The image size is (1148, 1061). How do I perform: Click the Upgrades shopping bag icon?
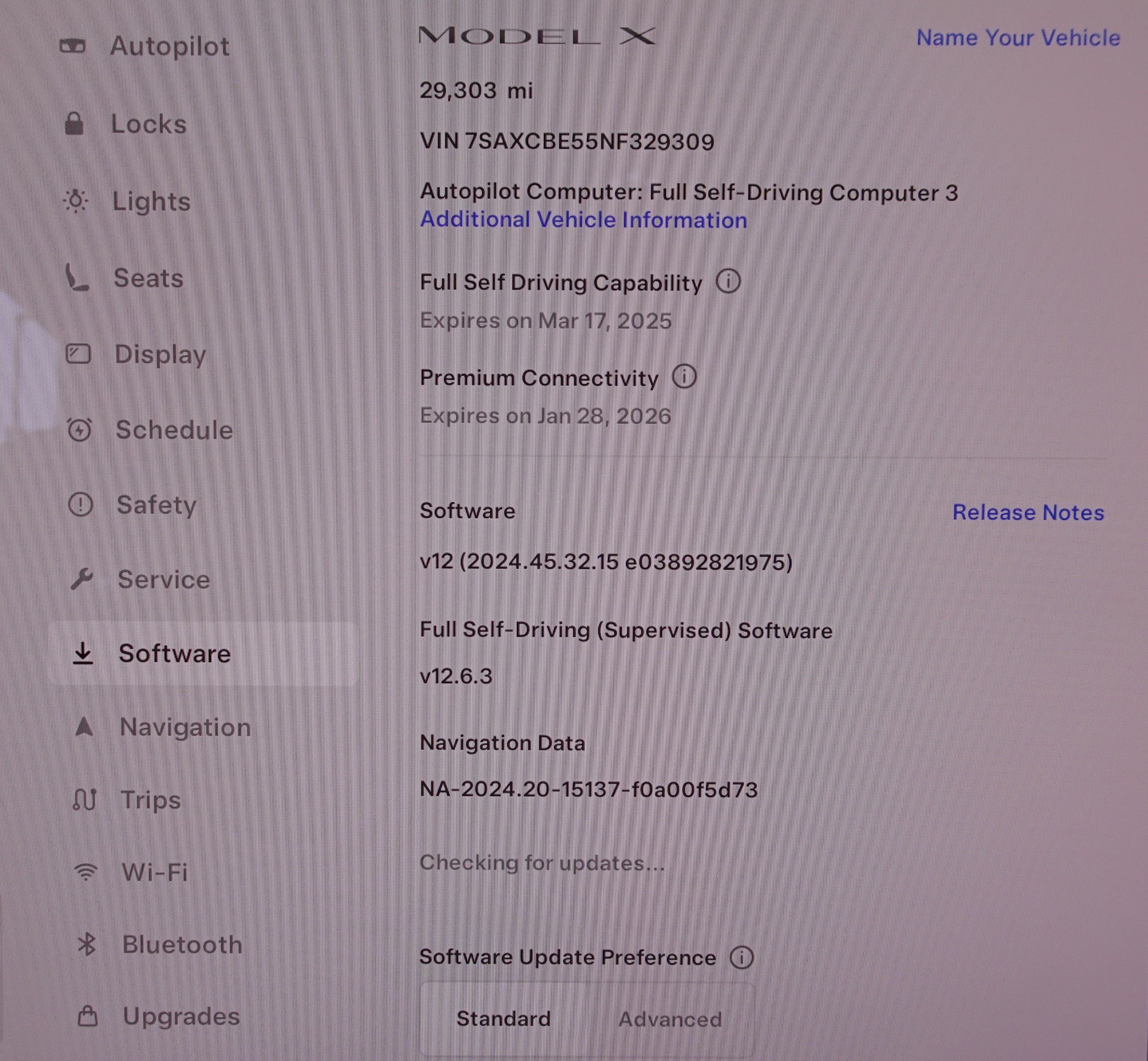click(88, 1016)
